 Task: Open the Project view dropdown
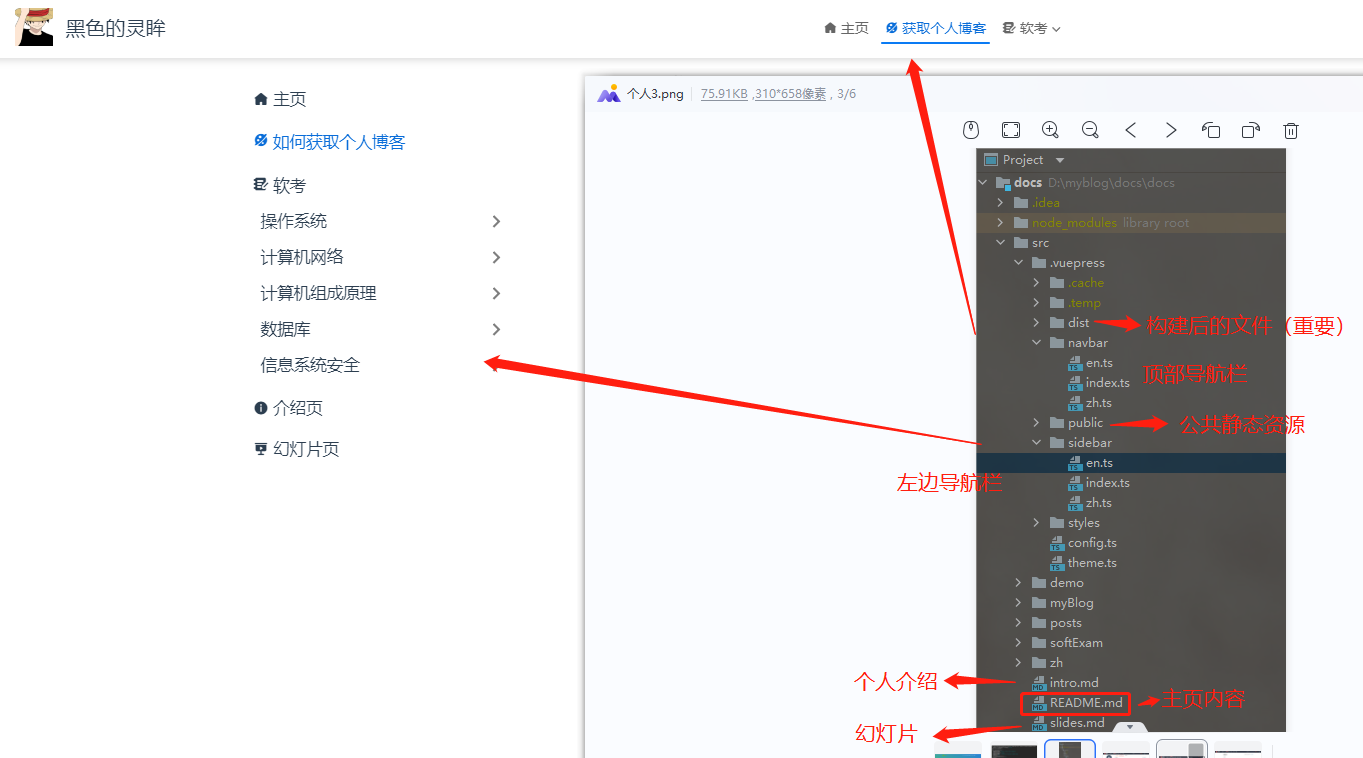pyautogui.click(x=1060, y=160)
